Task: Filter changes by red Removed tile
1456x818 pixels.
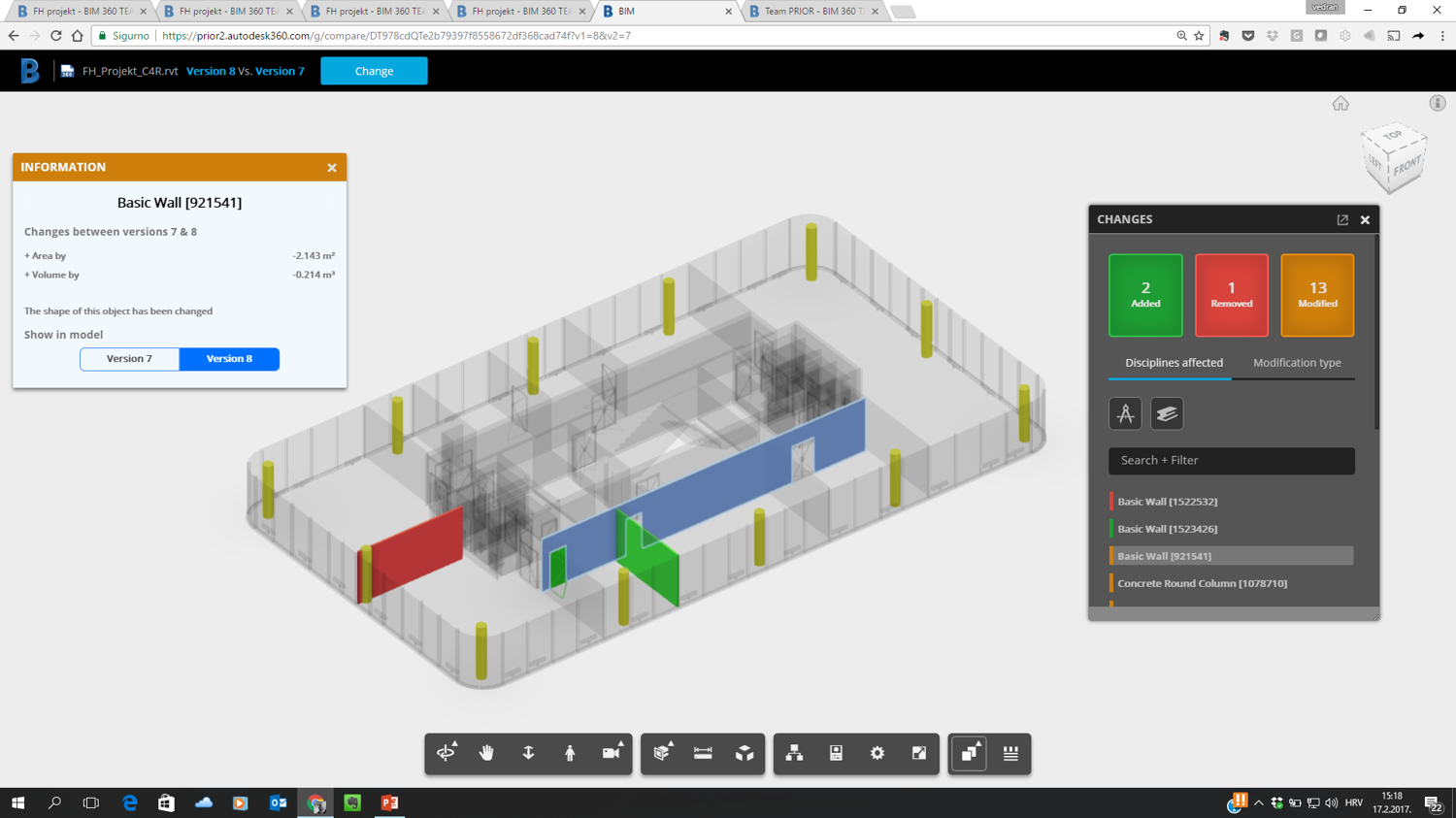Action: pyautogui.click(x=1231, y=295)
